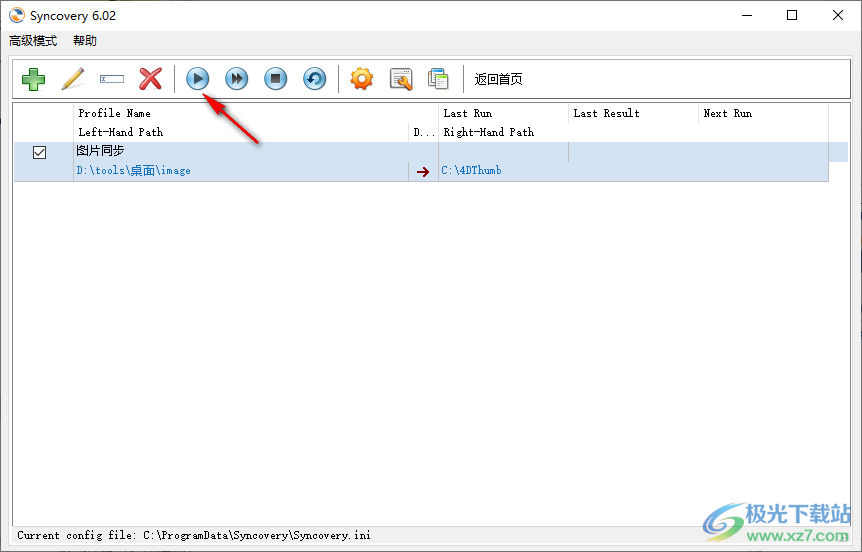
Task: Uncheck the 图片同步 profile checkbox
Action: (x=40, y=152)
